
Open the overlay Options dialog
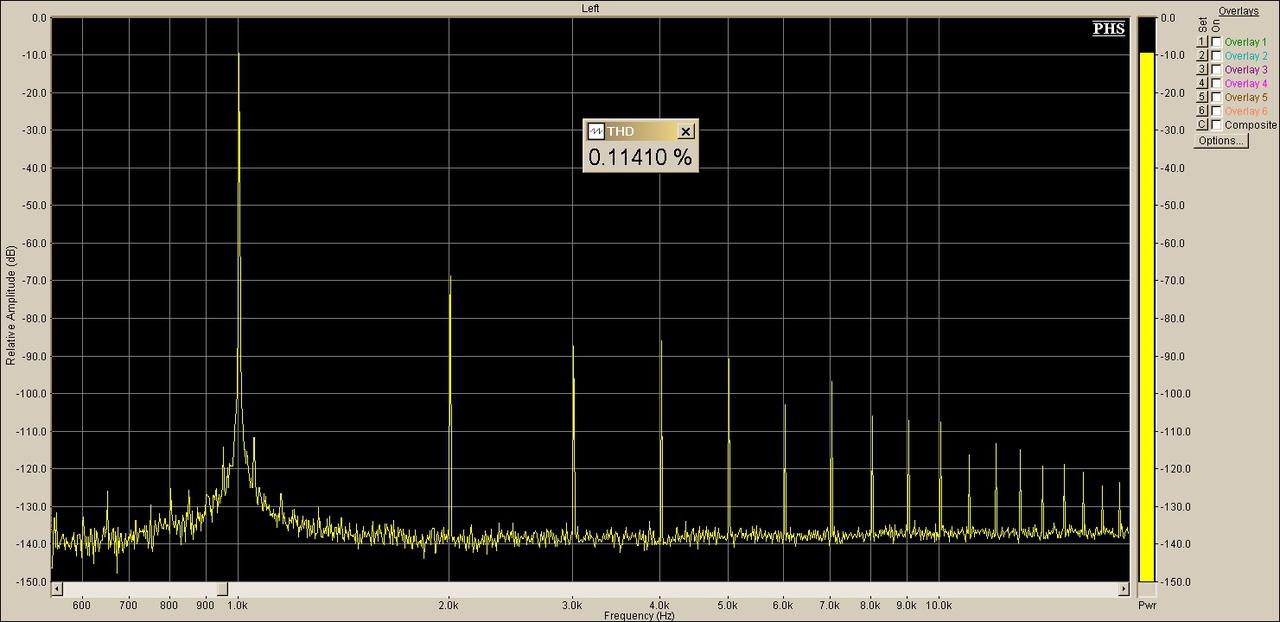[1221, 141]
